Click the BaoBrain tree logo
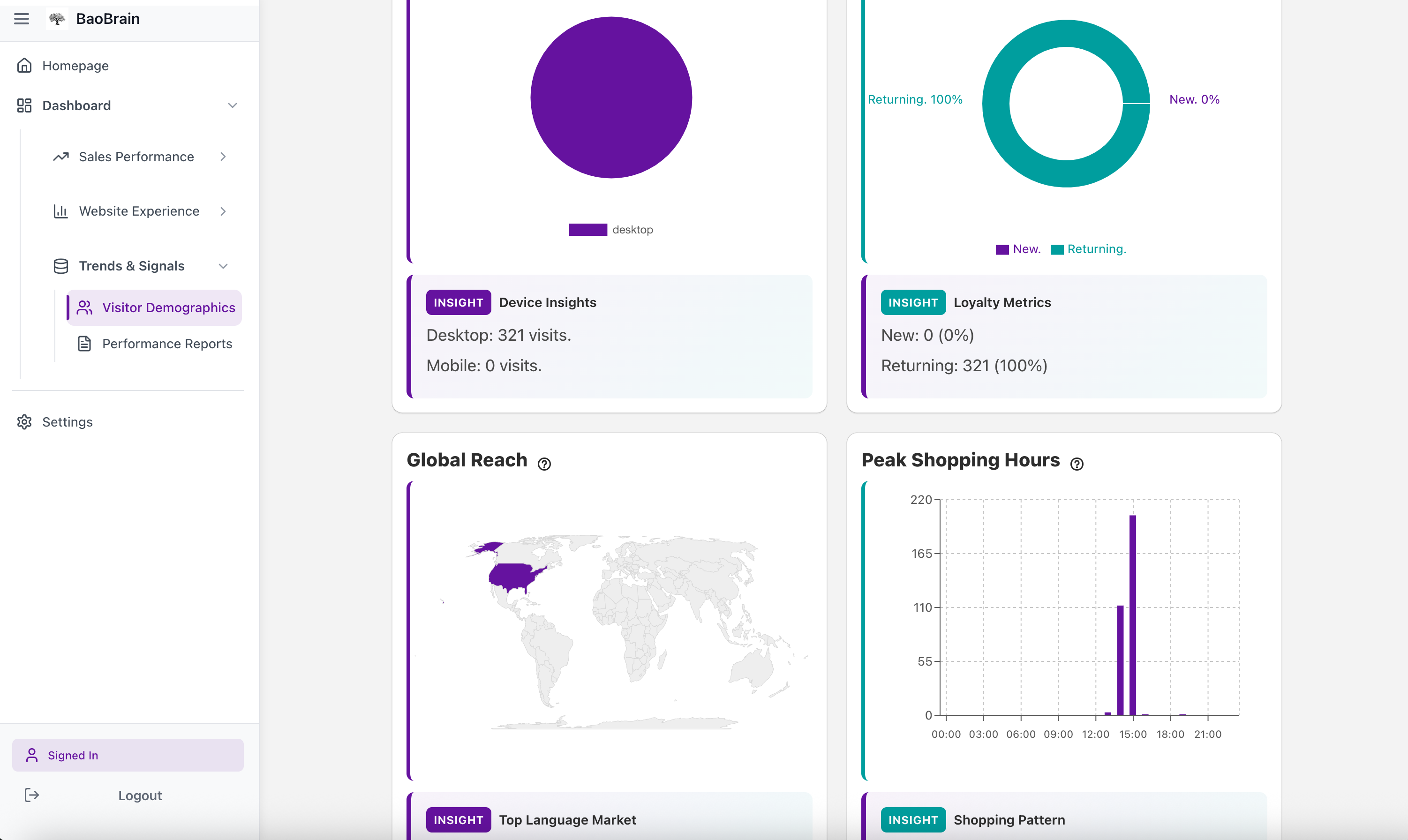 [57, 19]
